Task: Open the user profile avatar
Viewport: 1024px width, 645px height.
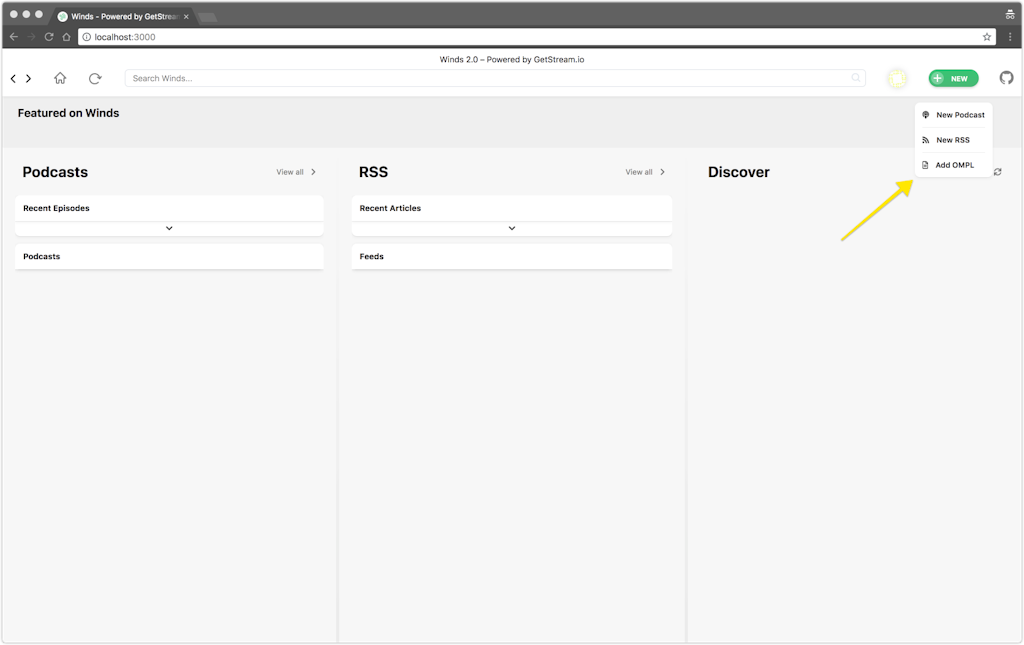Action: pyautogui.click(x=897, y=78)
